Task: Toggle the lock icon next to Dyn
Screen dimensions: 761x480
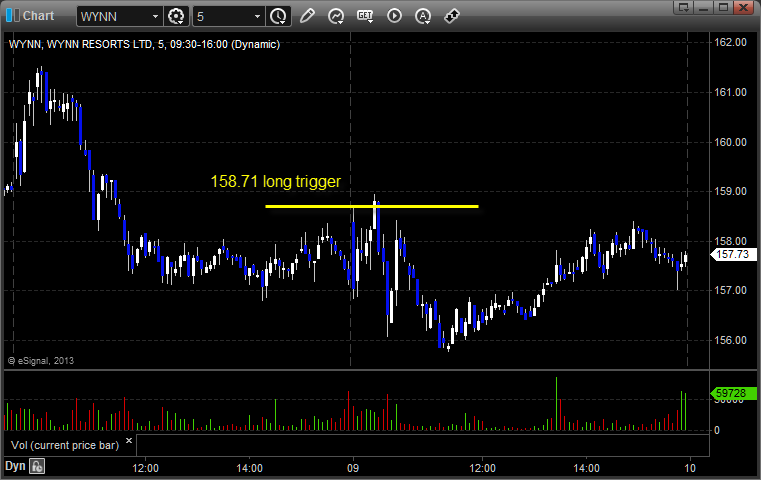Action: [x=37, y=466]
